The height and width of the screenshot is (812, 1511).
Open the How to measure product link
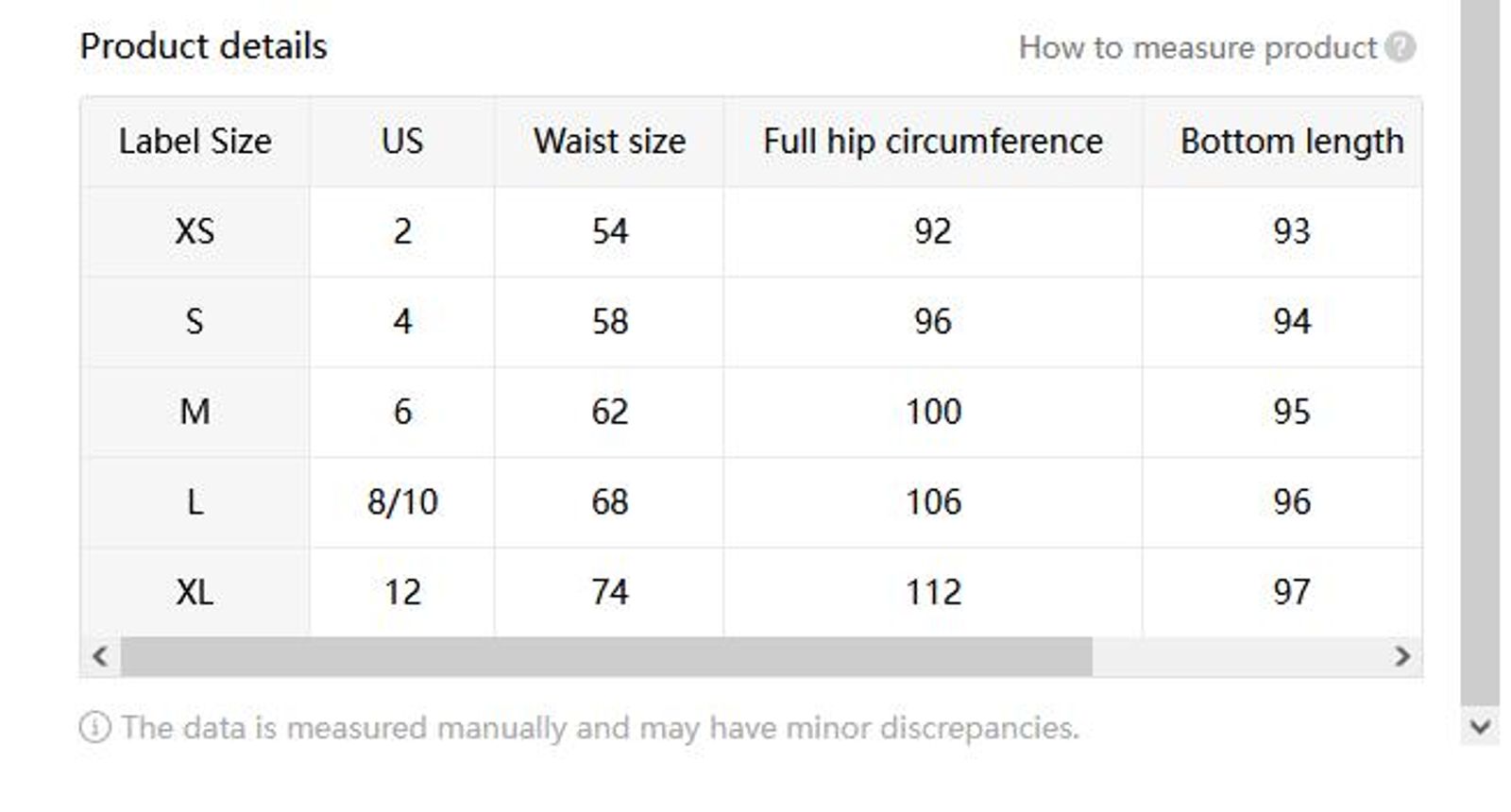click(1197, 45)
